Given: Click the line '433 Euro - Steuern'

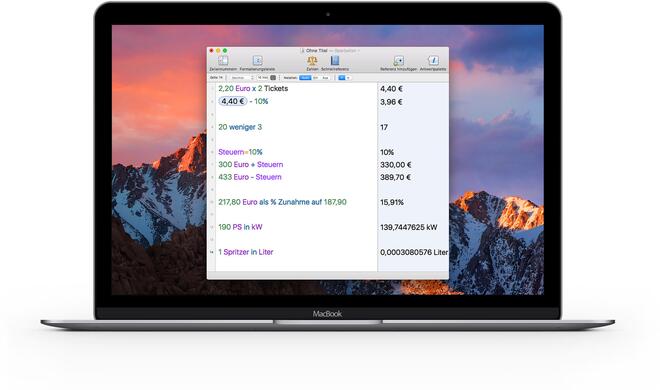Looking at the screenshot, I should click(x=250, y=177).
